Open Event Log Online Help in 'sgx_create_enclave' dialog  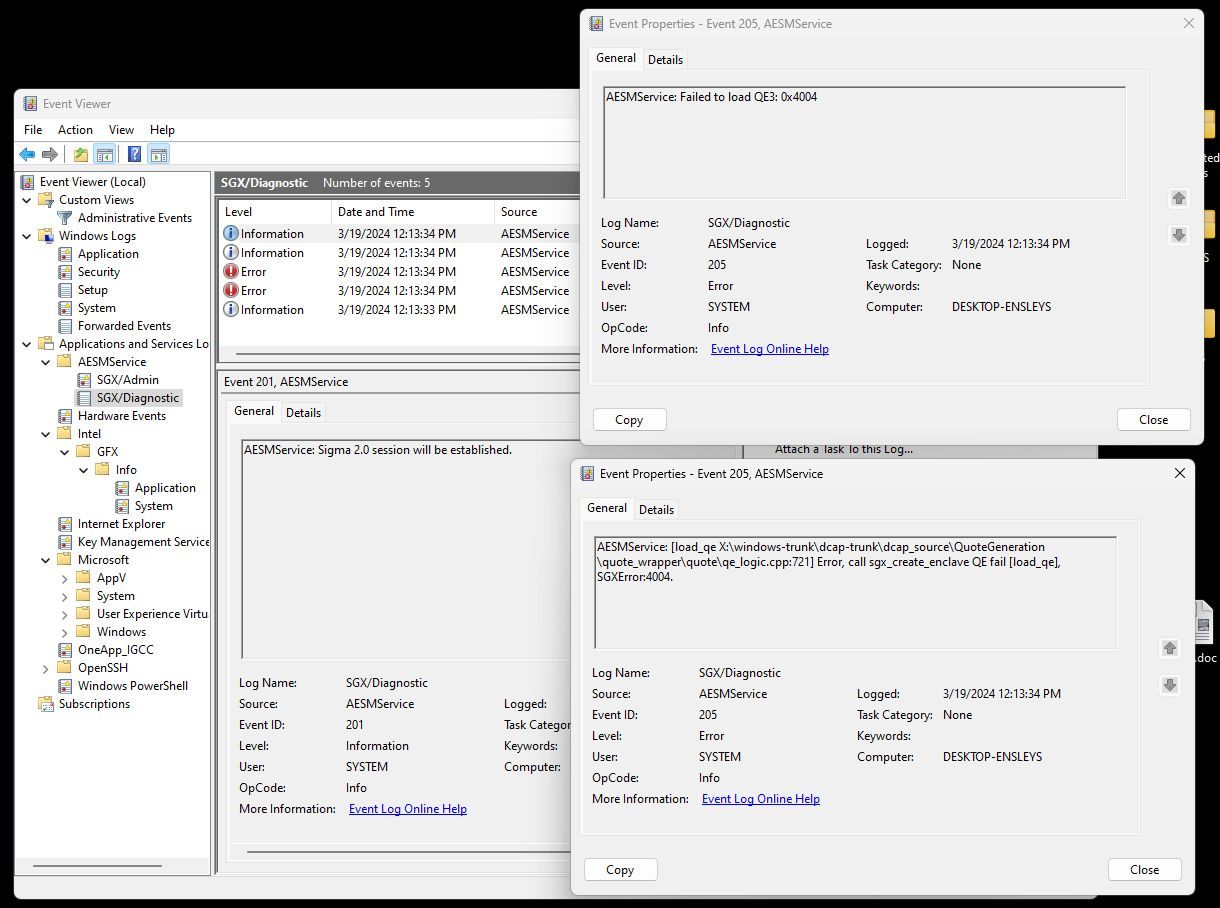tap(761, 799)
